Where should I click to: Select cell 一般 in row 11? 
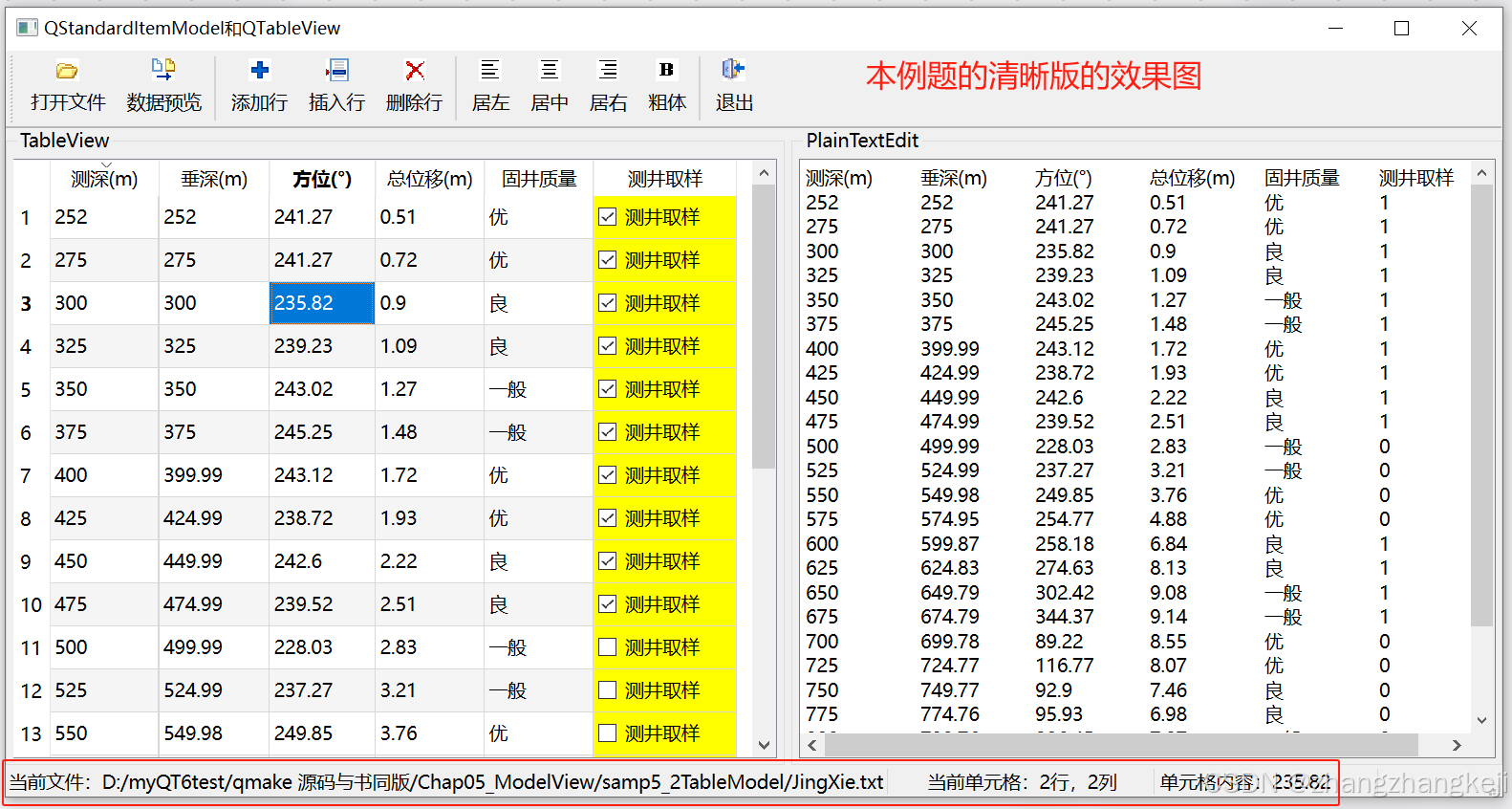tap(539, 647)
